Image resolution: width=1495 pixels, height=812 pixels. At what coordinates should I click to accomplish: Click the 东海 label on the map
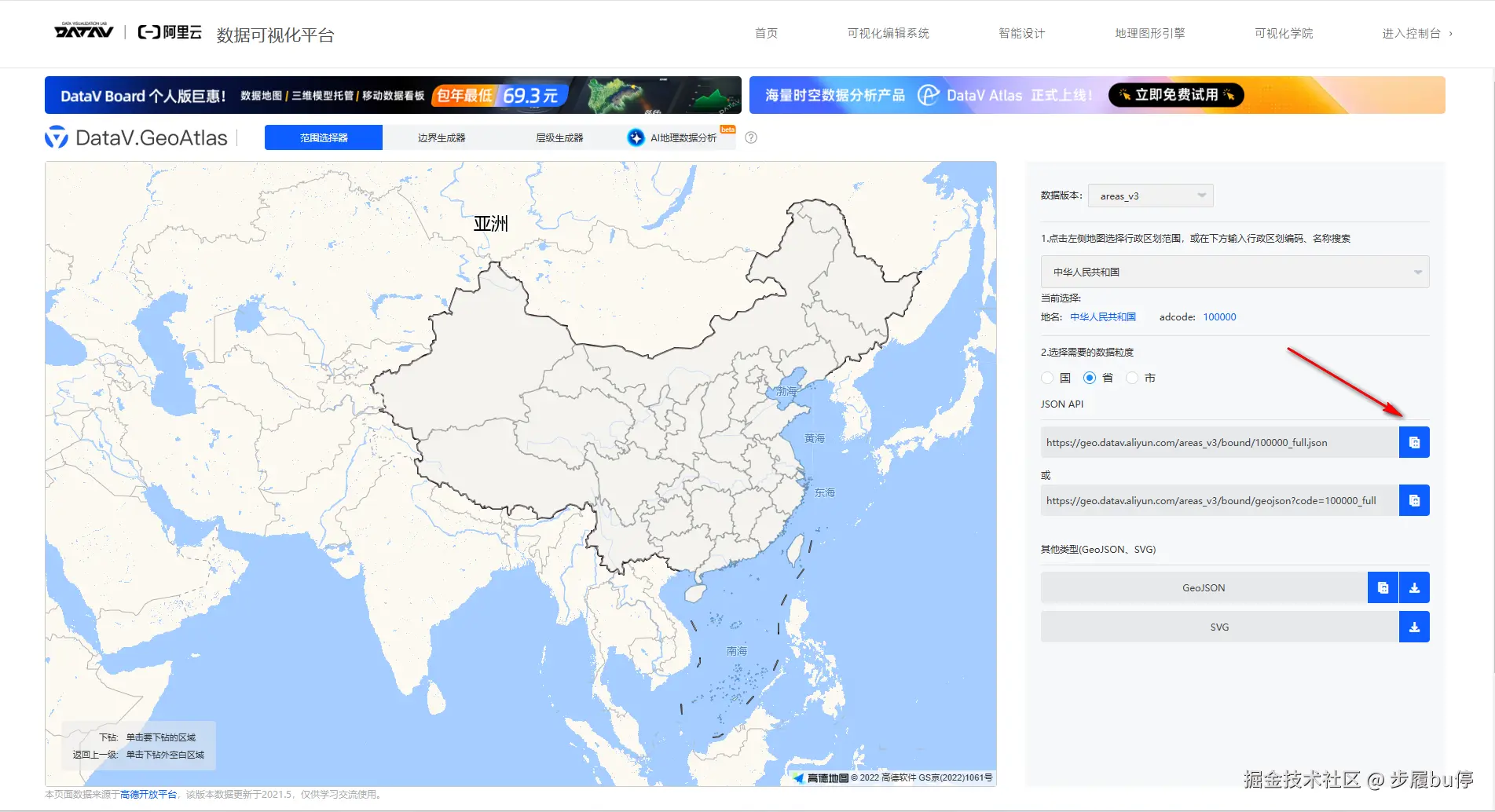(825, 492)
